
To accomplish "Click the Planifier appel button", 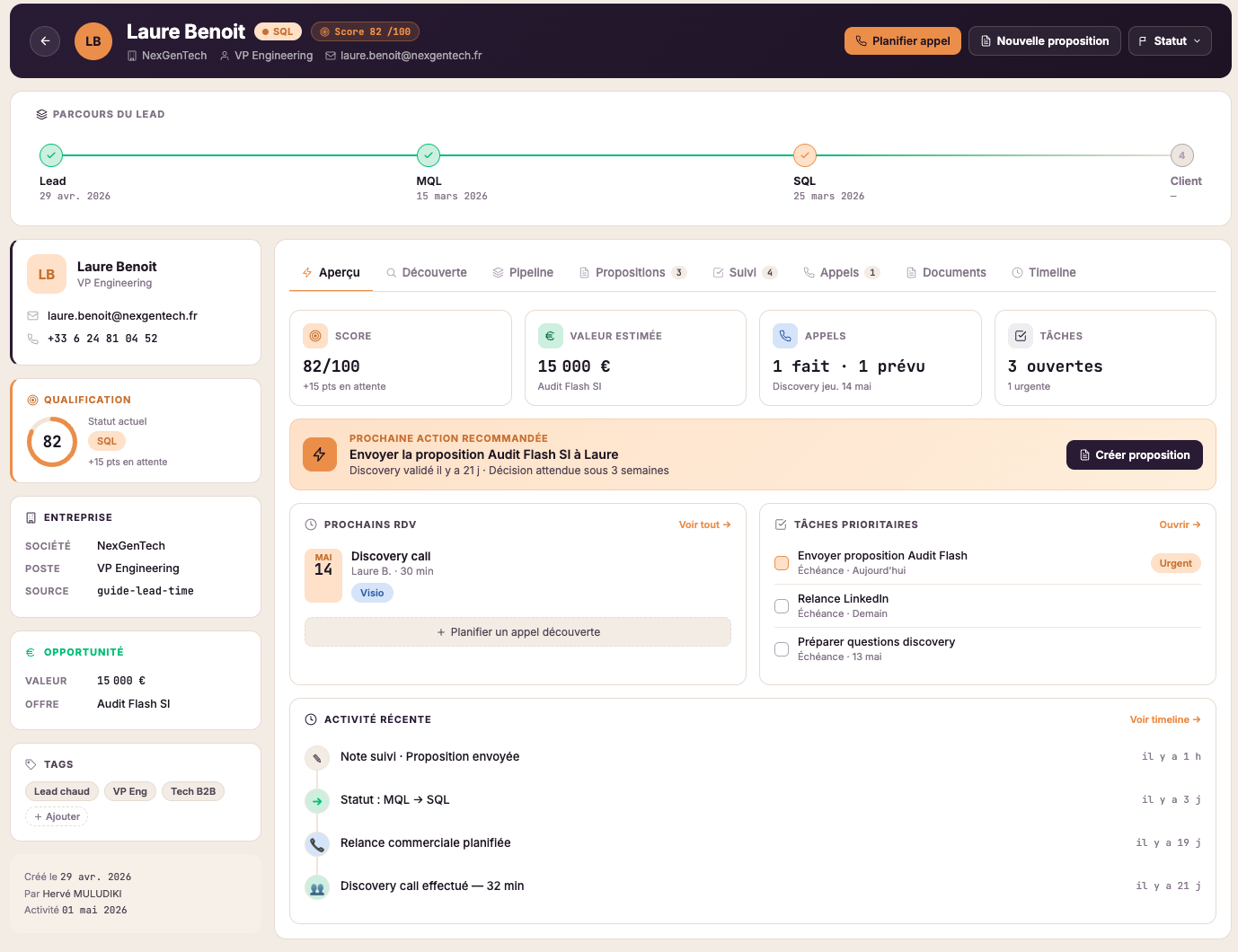I will (903, 41).
